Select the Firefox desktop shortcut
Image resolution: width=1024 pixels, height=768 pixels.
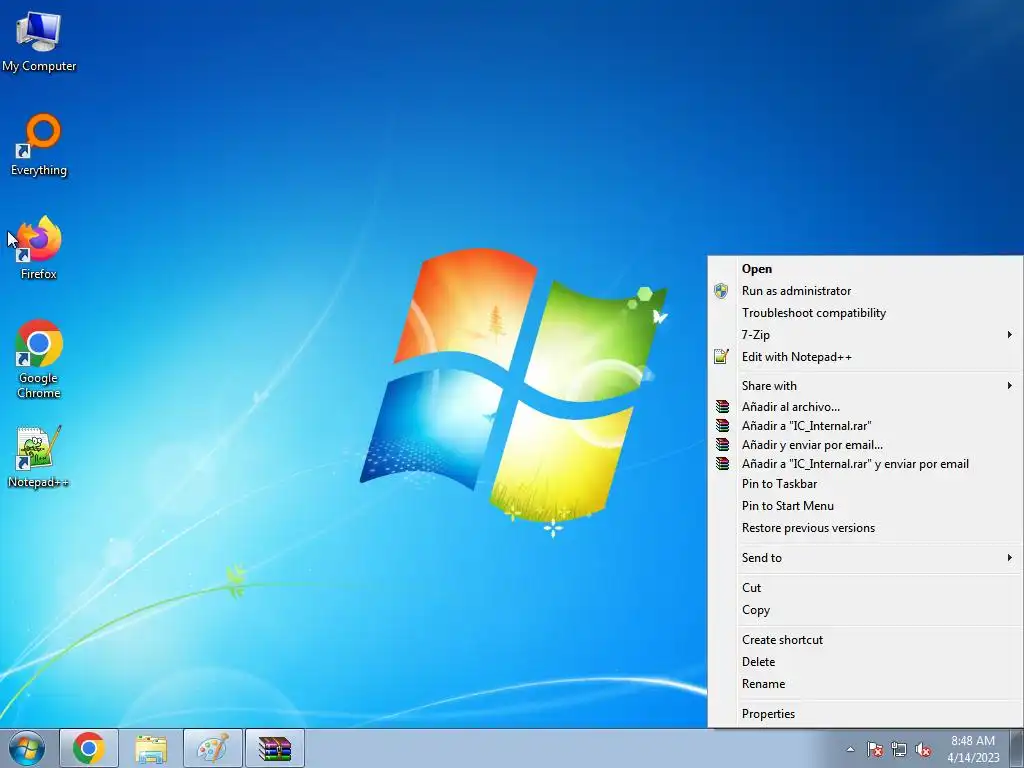tap(39, 248)
